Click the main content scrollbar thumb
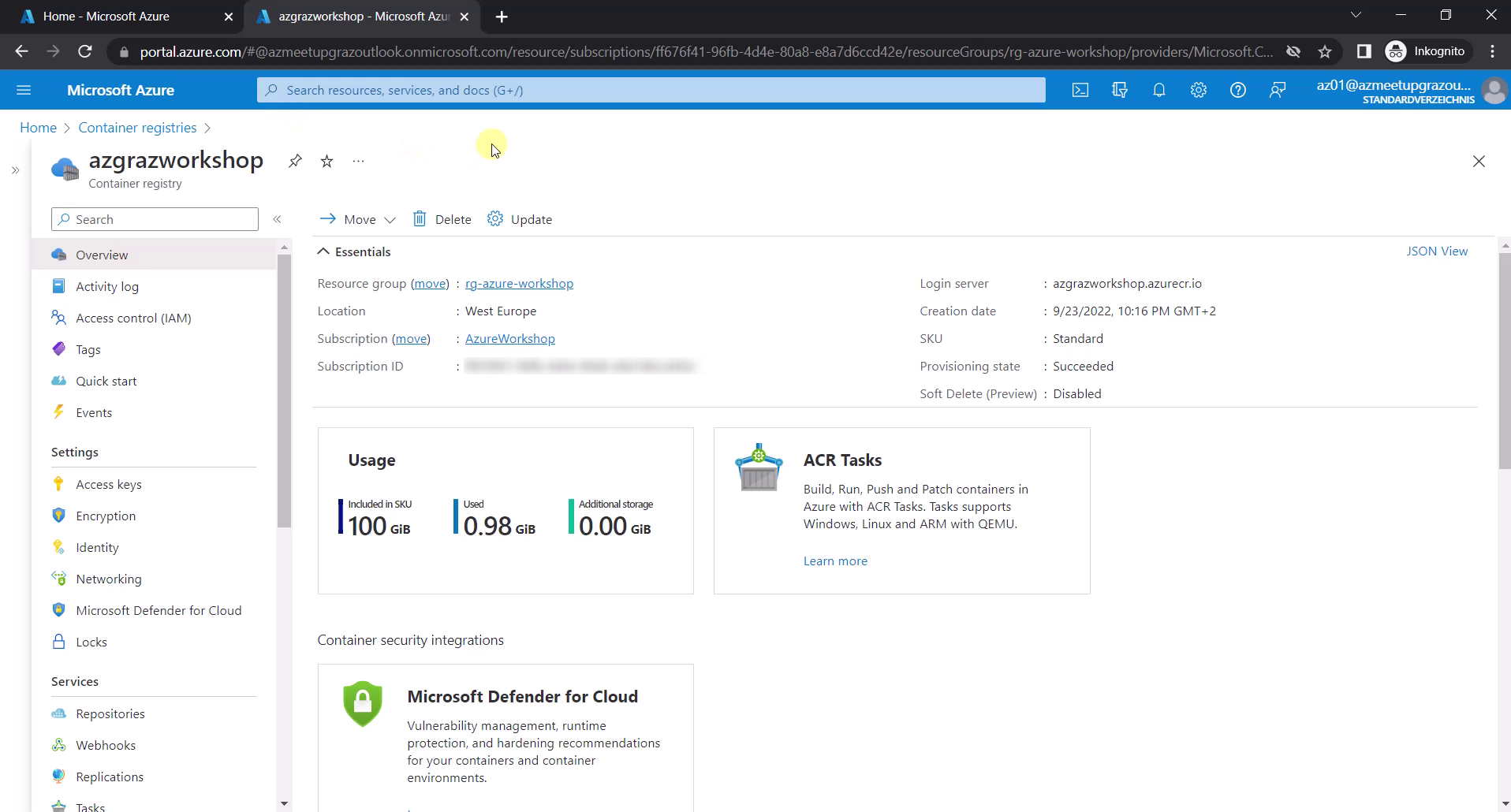Screen dimensions: 1511x812 click(x=1504, y=361)
